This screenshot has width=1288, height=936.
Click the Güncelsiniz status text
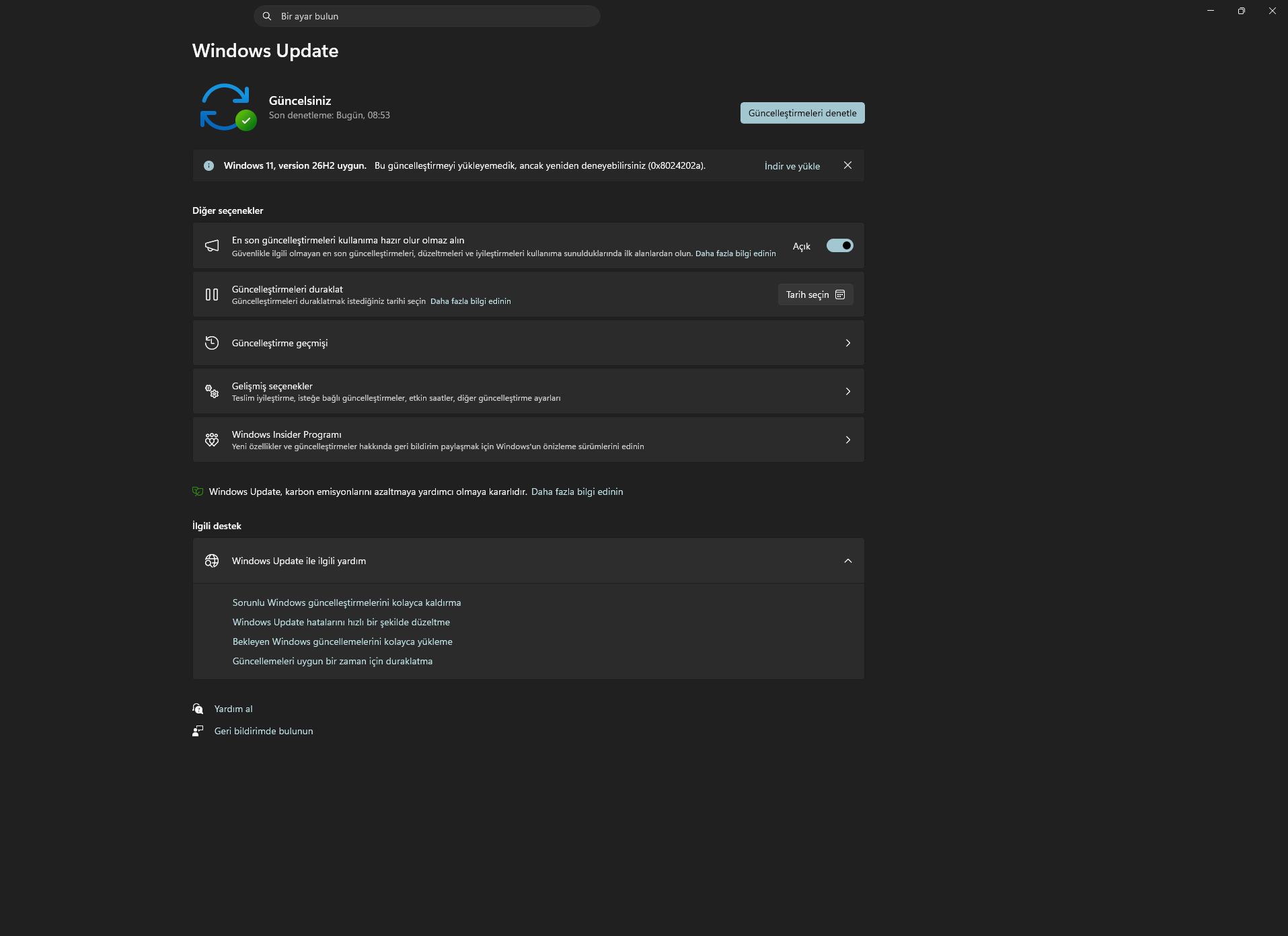tap(300, 101)
